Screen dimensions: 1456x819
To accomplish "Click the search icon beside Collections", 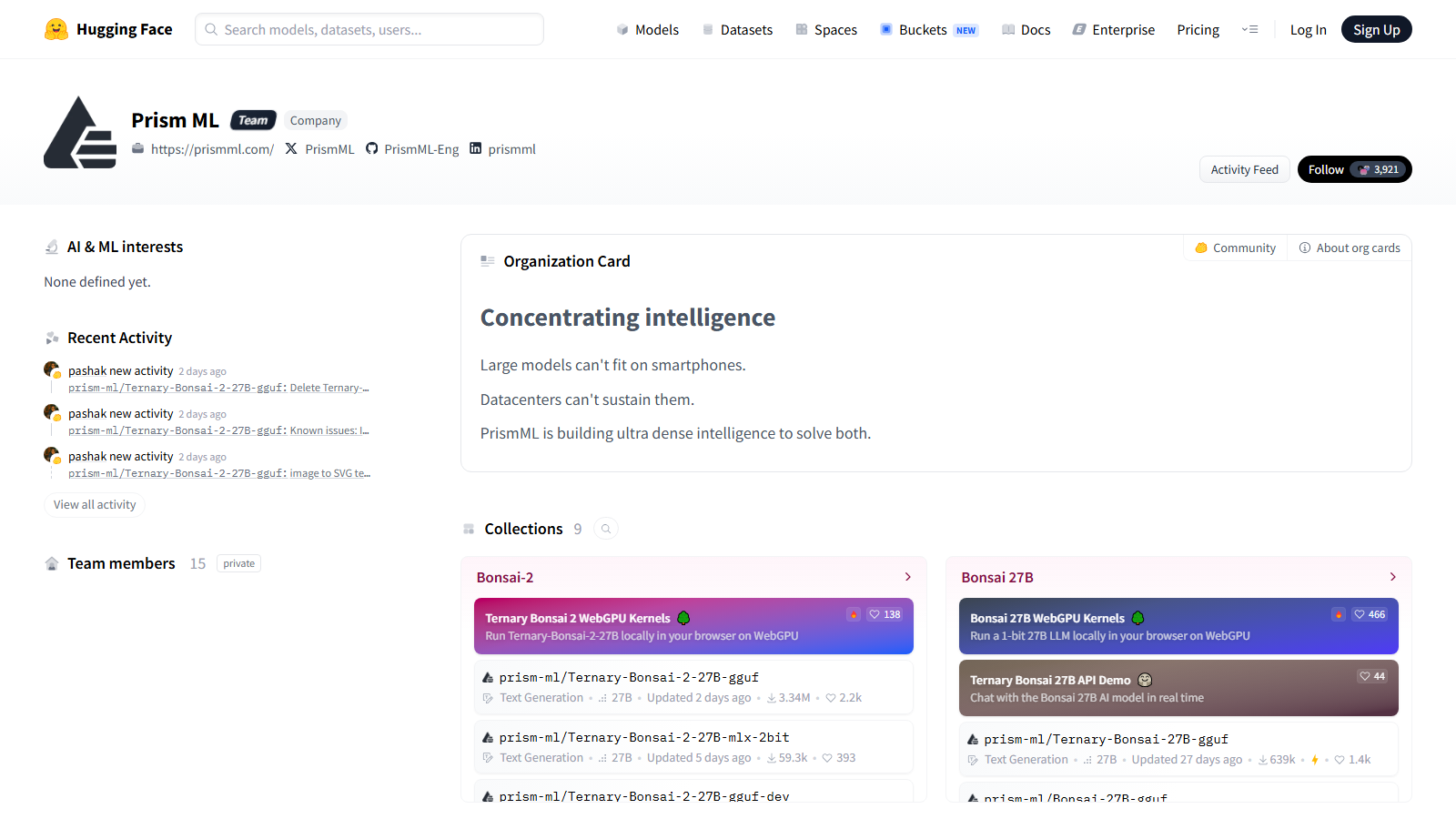I will pyautogui.click(x=606, y=529).
